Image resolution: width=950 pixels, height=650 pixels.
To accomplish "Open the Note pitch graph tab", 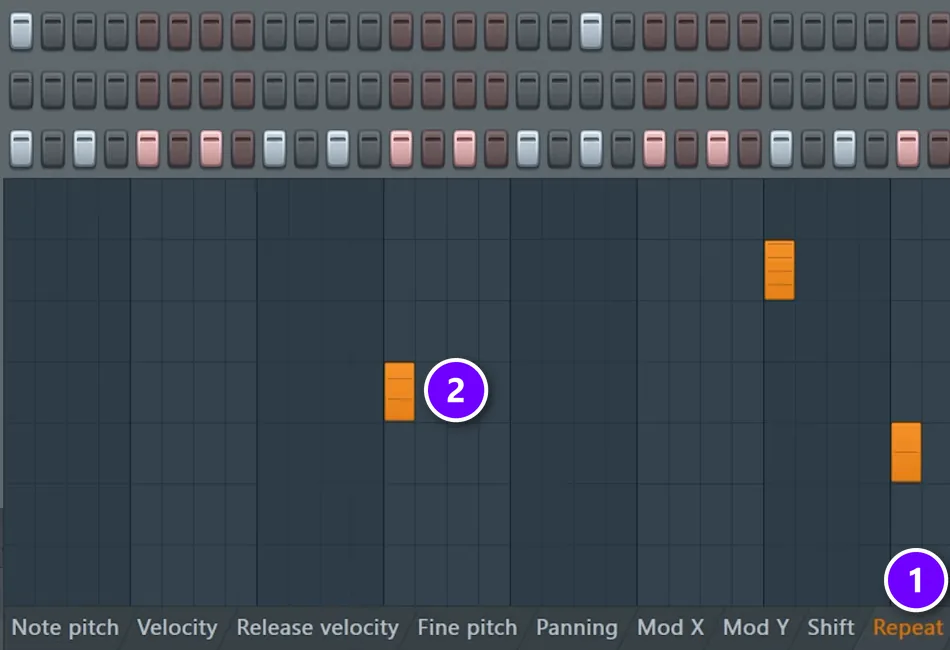I will (65, 628).
